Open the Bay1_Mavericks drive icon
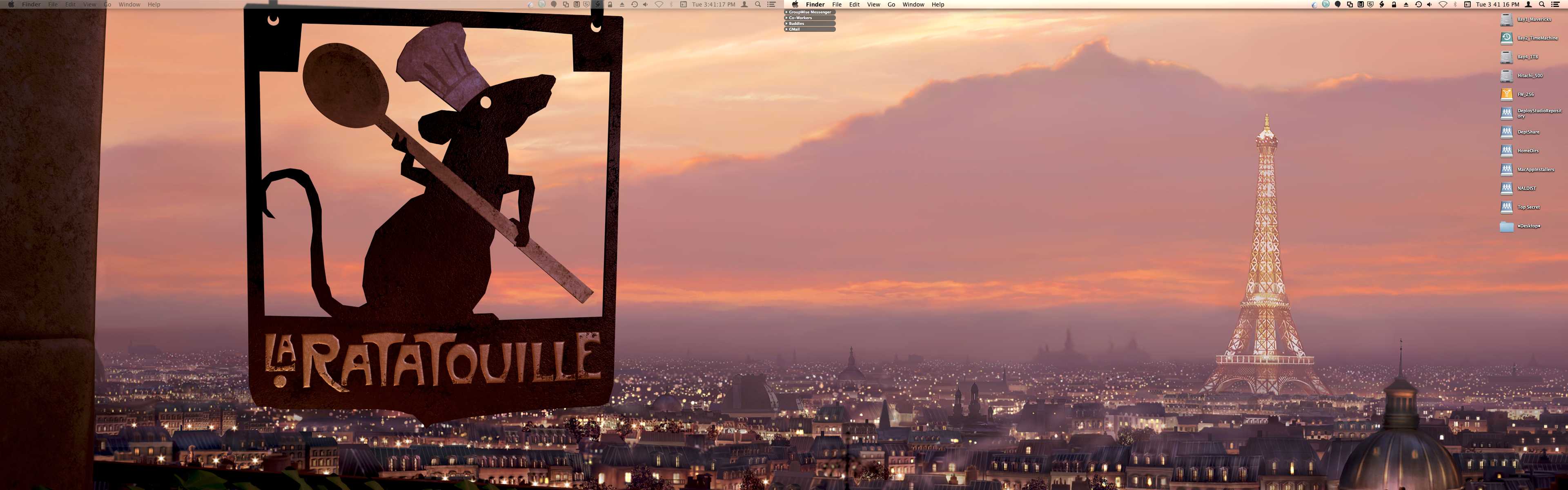Image resolution: width=1568 pixels, height=490 pixels. coord(1506,20)
